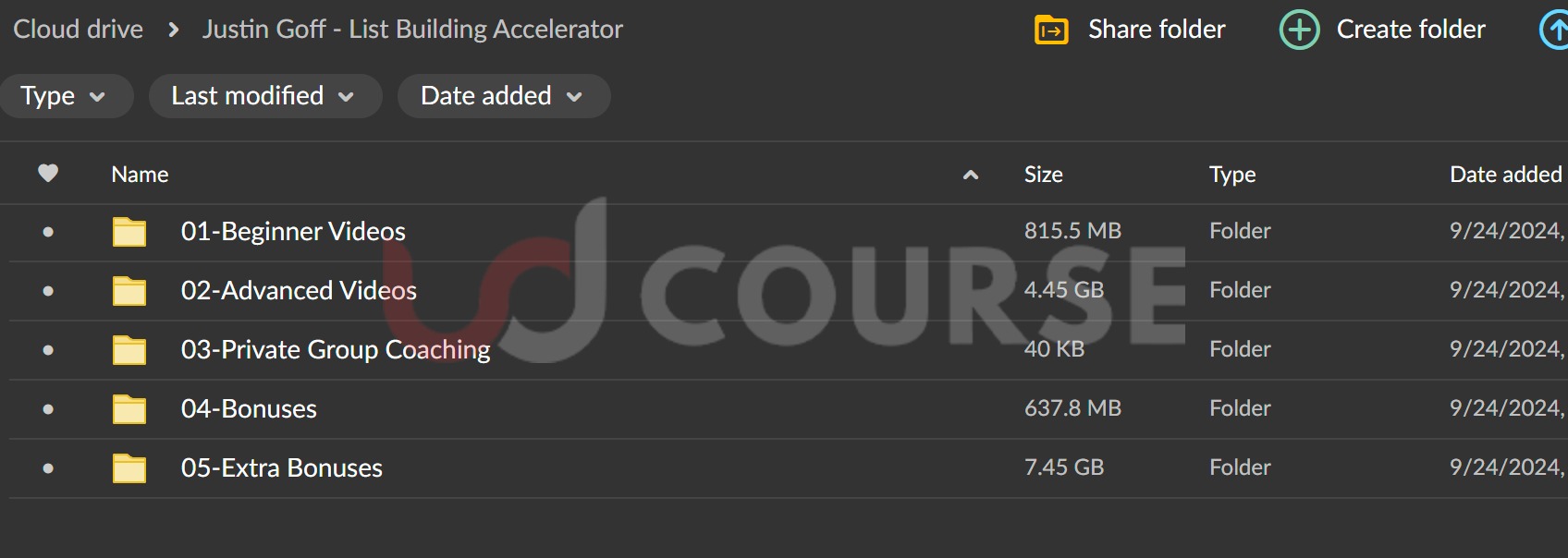Toggle the favourite heart column header
Image resolution: width=1568 pixels, height=558 pixels.
pos(48,173)
